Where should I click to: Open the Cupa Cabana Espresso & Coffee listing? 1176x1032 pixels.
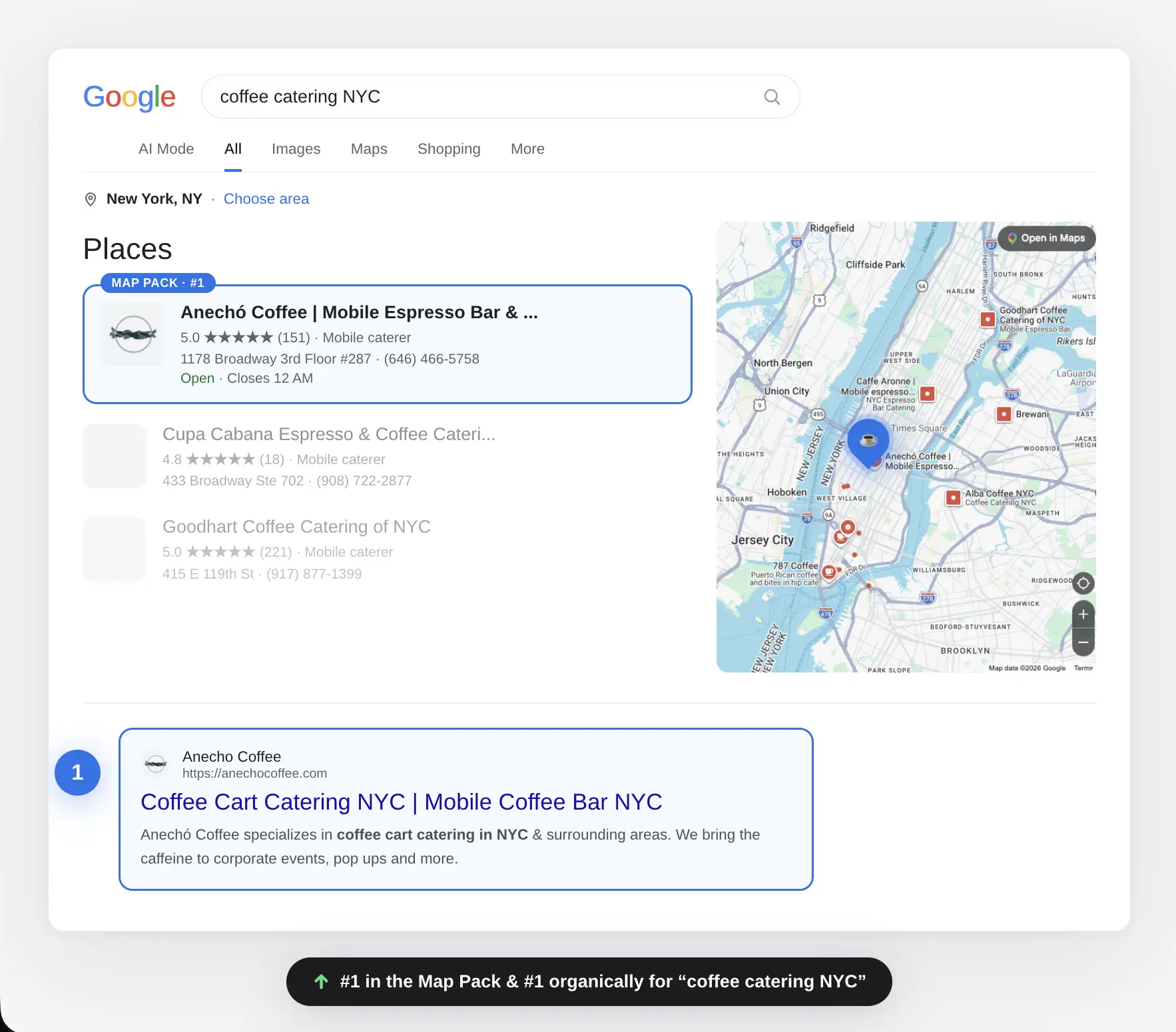click(329, 434)
